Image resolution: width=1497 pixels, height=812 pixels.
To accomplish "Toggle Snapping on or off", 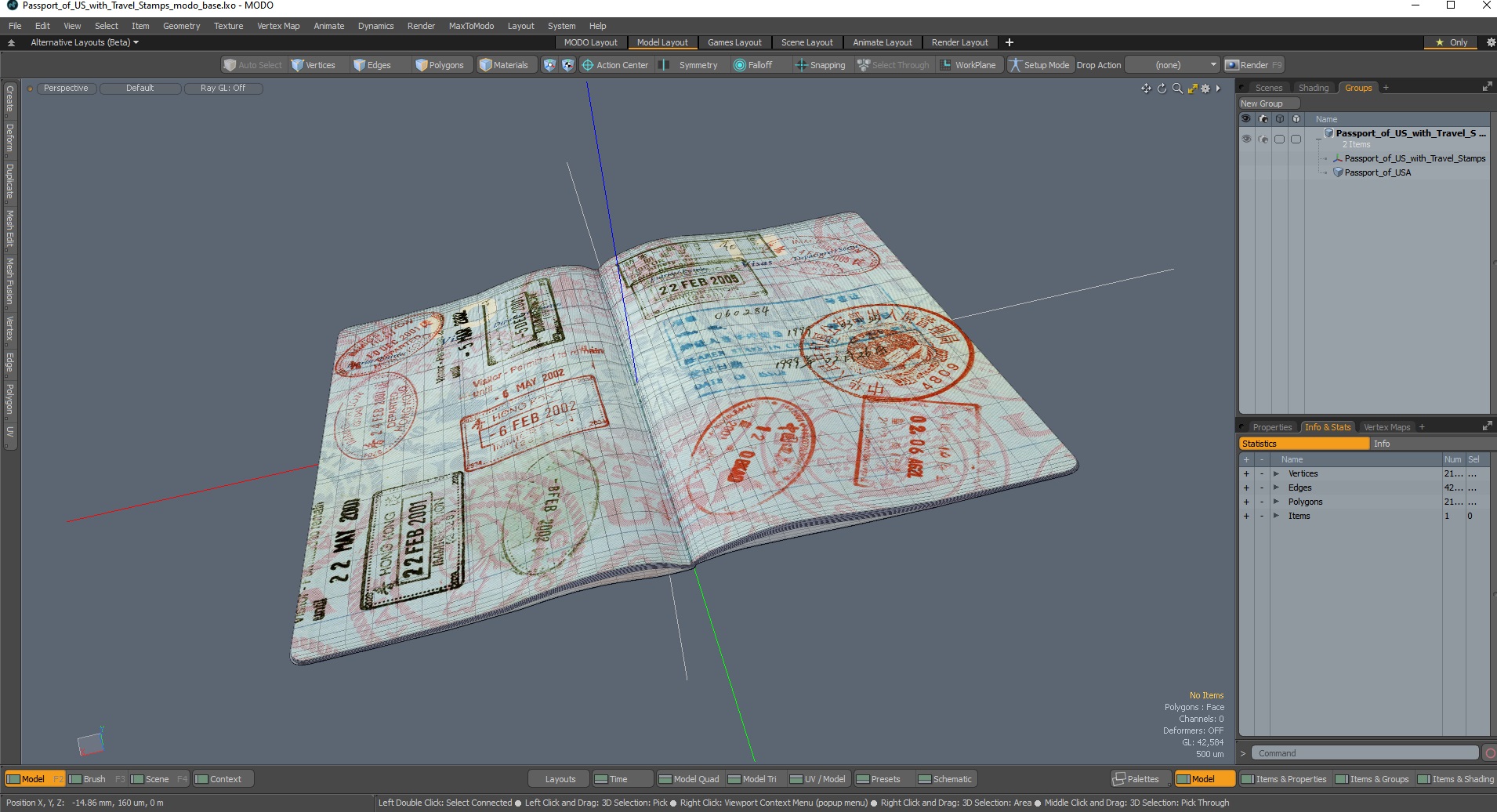I will tap(821, 65).
